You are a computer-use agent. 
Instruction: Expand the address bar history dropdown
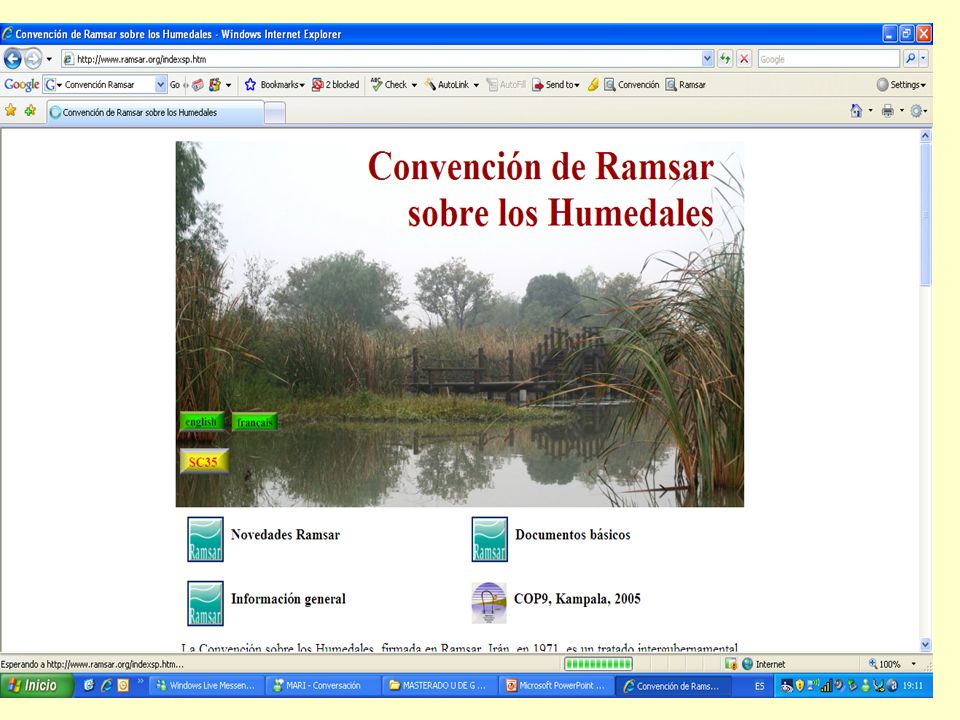point(708,59)
